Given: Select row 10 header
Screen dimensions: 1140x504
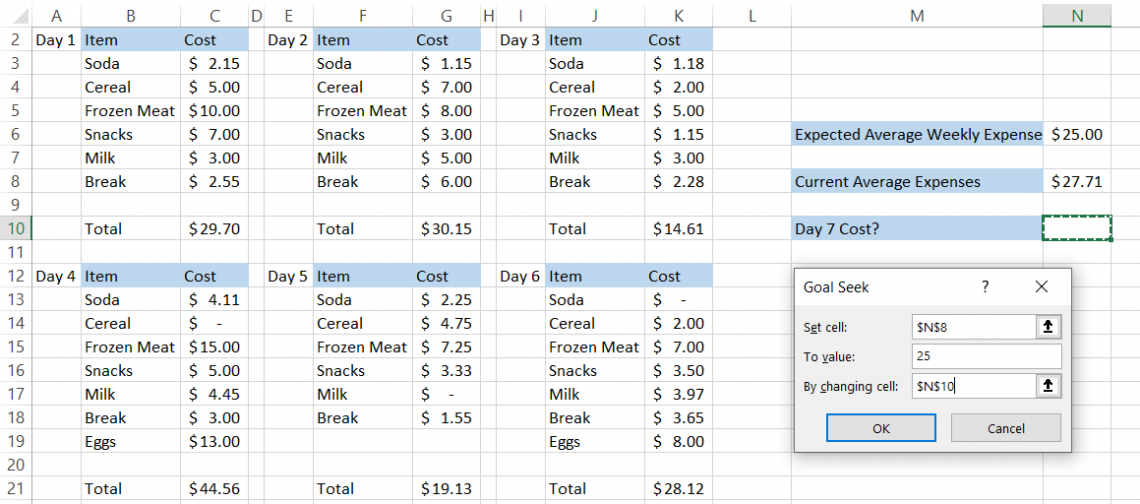Looking at the screenshot, I should pyautogui.click(x=16, y=229).
